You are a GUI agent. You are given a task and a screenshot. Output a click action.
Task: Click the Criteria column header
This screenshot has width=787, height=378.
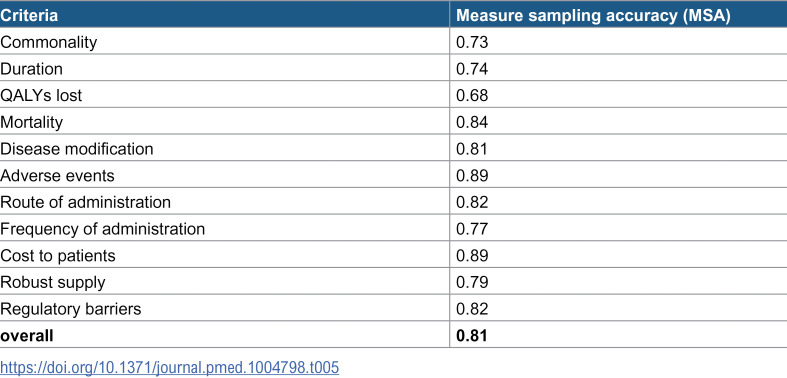click(29, 16)
